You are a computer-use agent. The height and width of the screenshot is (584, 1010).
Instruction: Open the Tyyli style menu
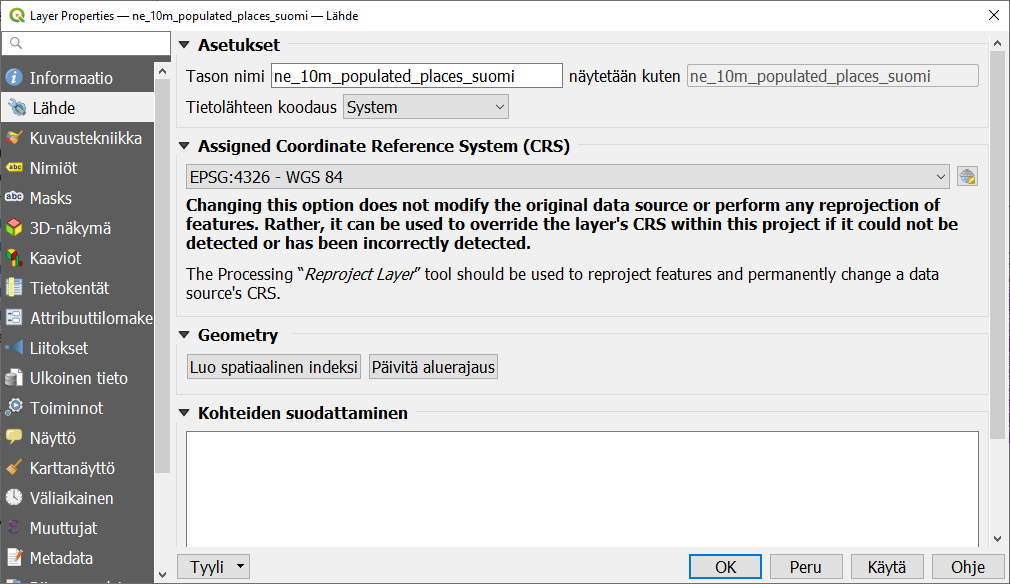[213, 567]
